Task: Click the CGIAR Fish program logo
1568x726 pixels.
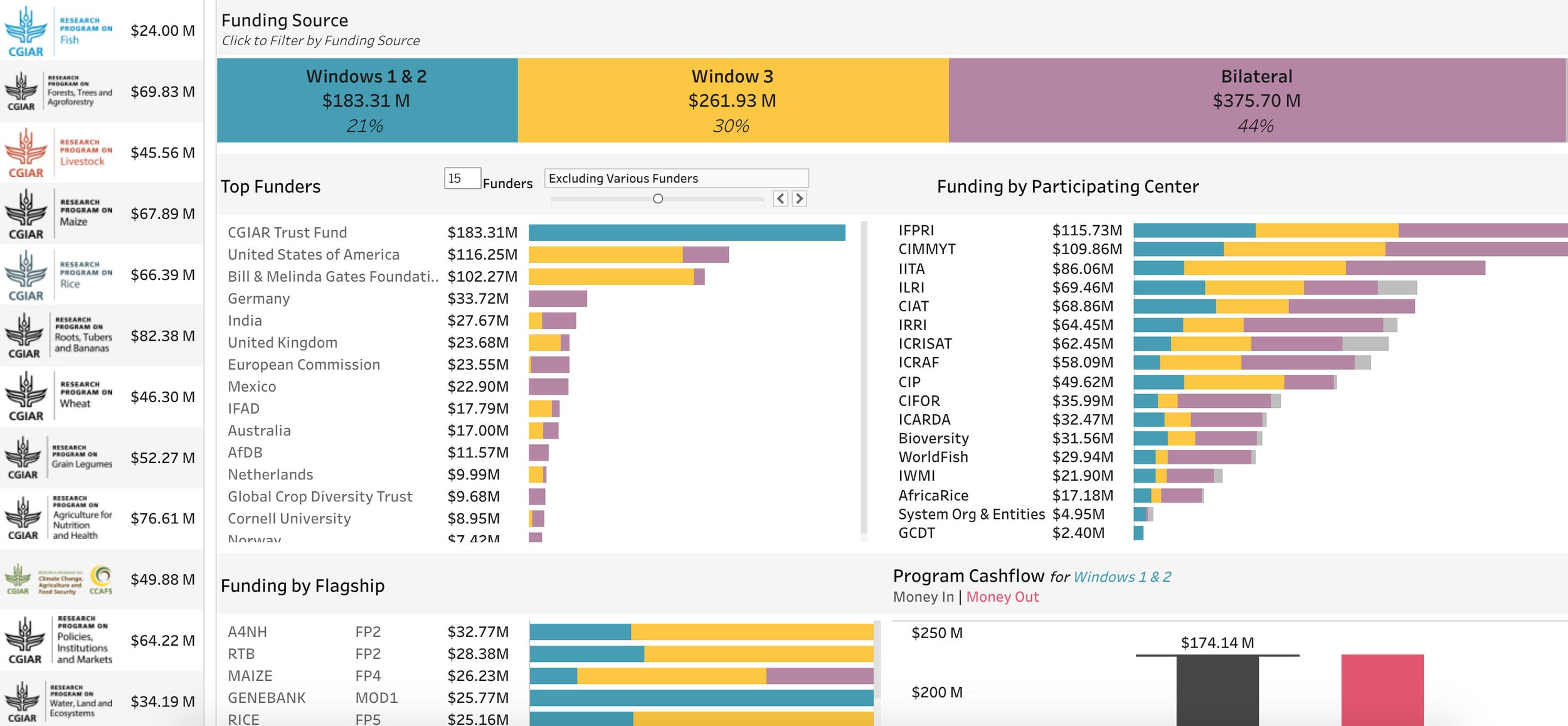Action: coord(58,31)
